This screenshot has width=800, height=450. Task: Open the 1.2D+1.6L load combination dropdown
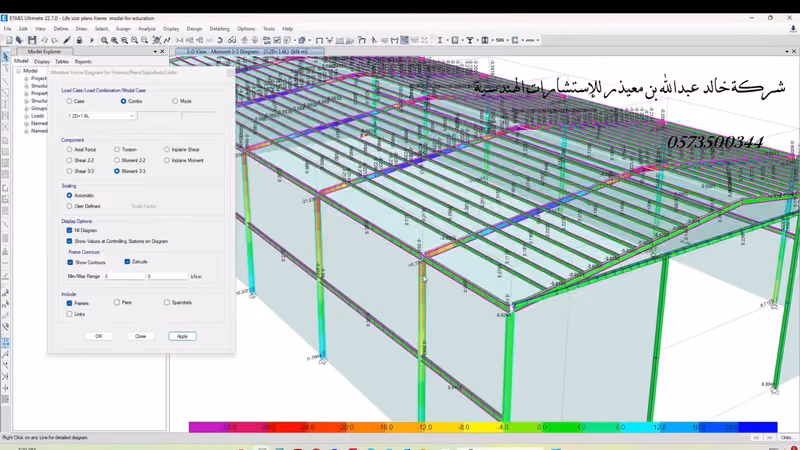click(x=101, y=116)
